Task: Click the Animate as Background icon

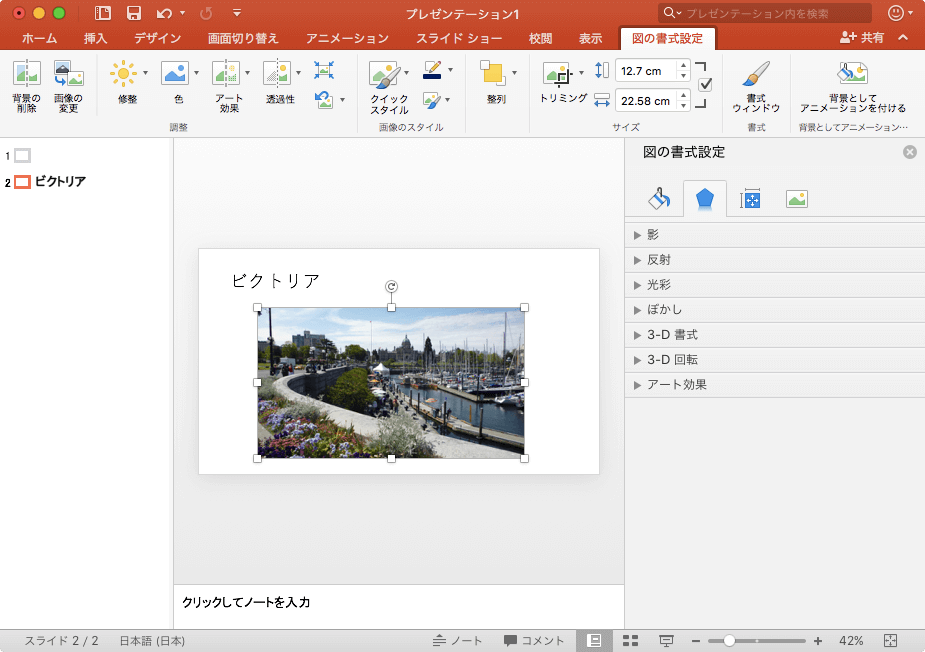Action: [x=852, y=74]
